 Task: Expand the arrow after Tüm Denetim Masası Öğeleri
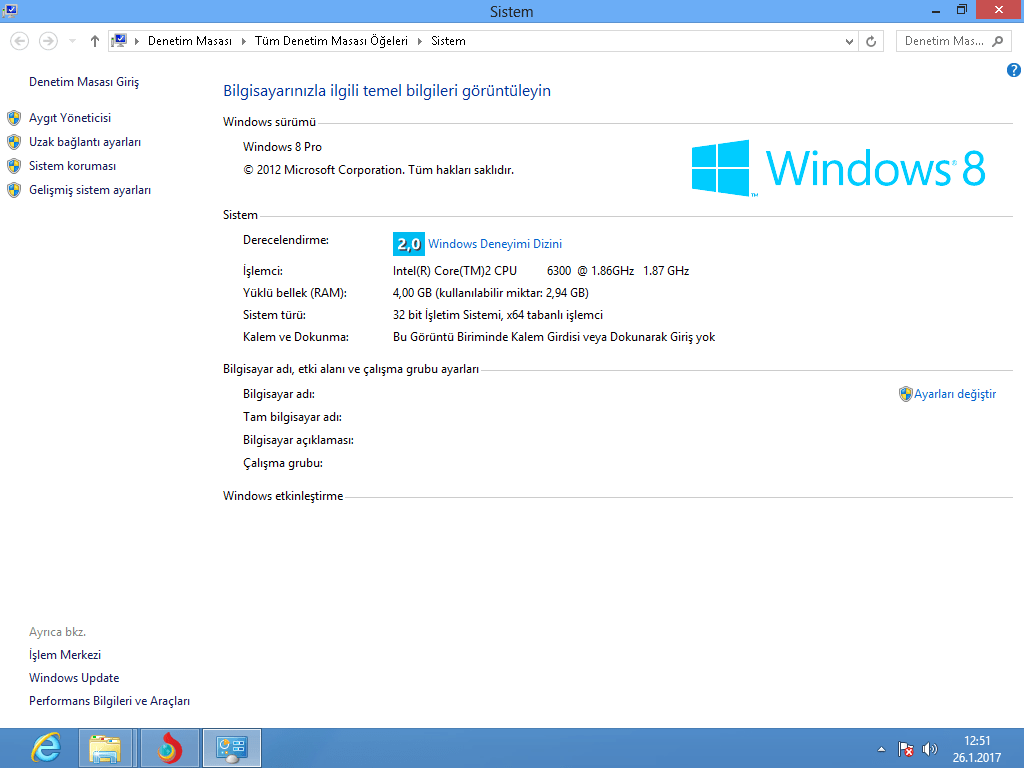click(x=420, y=41)
